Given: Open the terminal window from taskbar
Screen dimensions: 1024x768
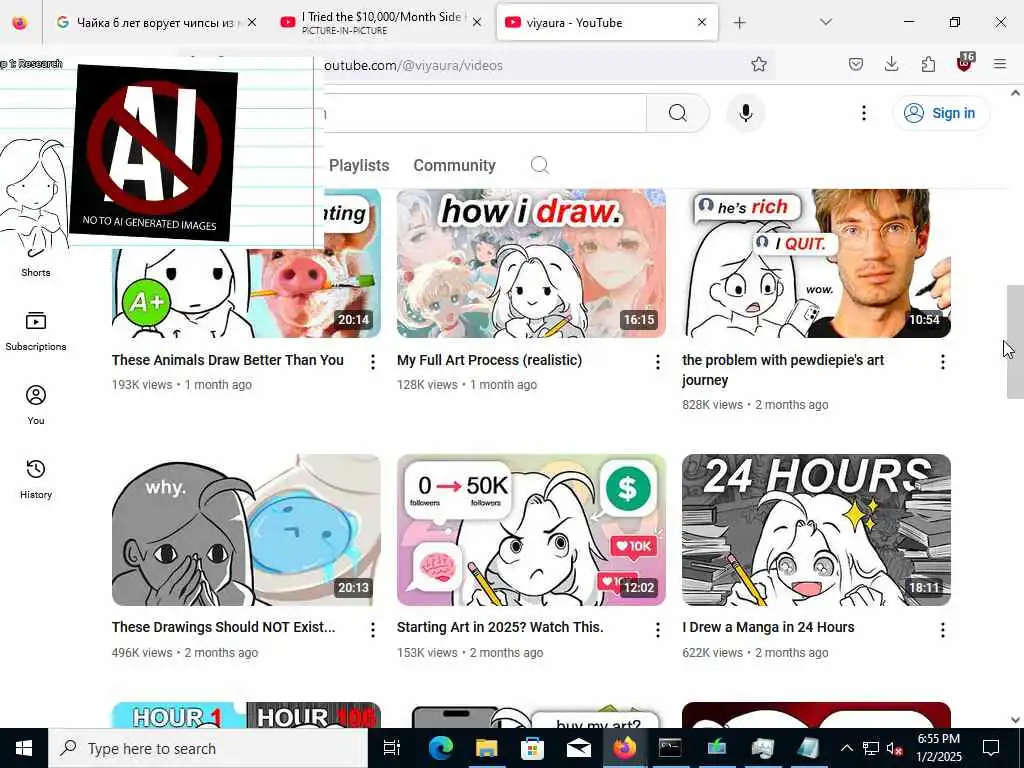Looking at the screenshot, I should click(670, 748).
